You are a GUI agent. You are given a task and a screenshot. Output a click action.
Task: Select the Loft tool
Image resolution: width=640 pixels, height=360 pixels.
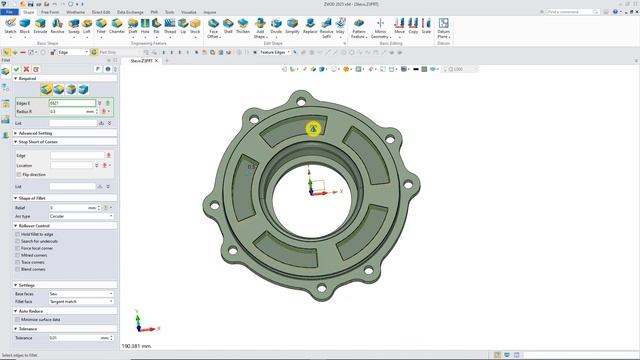87,26
